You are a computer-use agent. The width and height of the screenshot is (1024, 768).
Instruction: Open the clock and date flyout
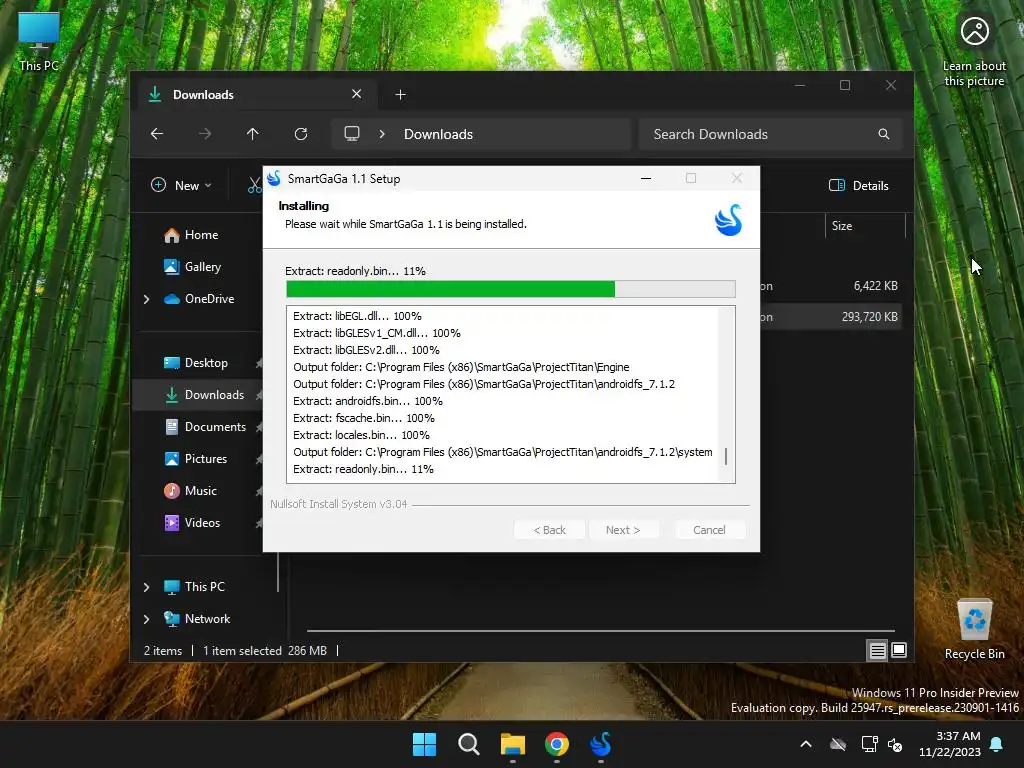click(950, 744)
